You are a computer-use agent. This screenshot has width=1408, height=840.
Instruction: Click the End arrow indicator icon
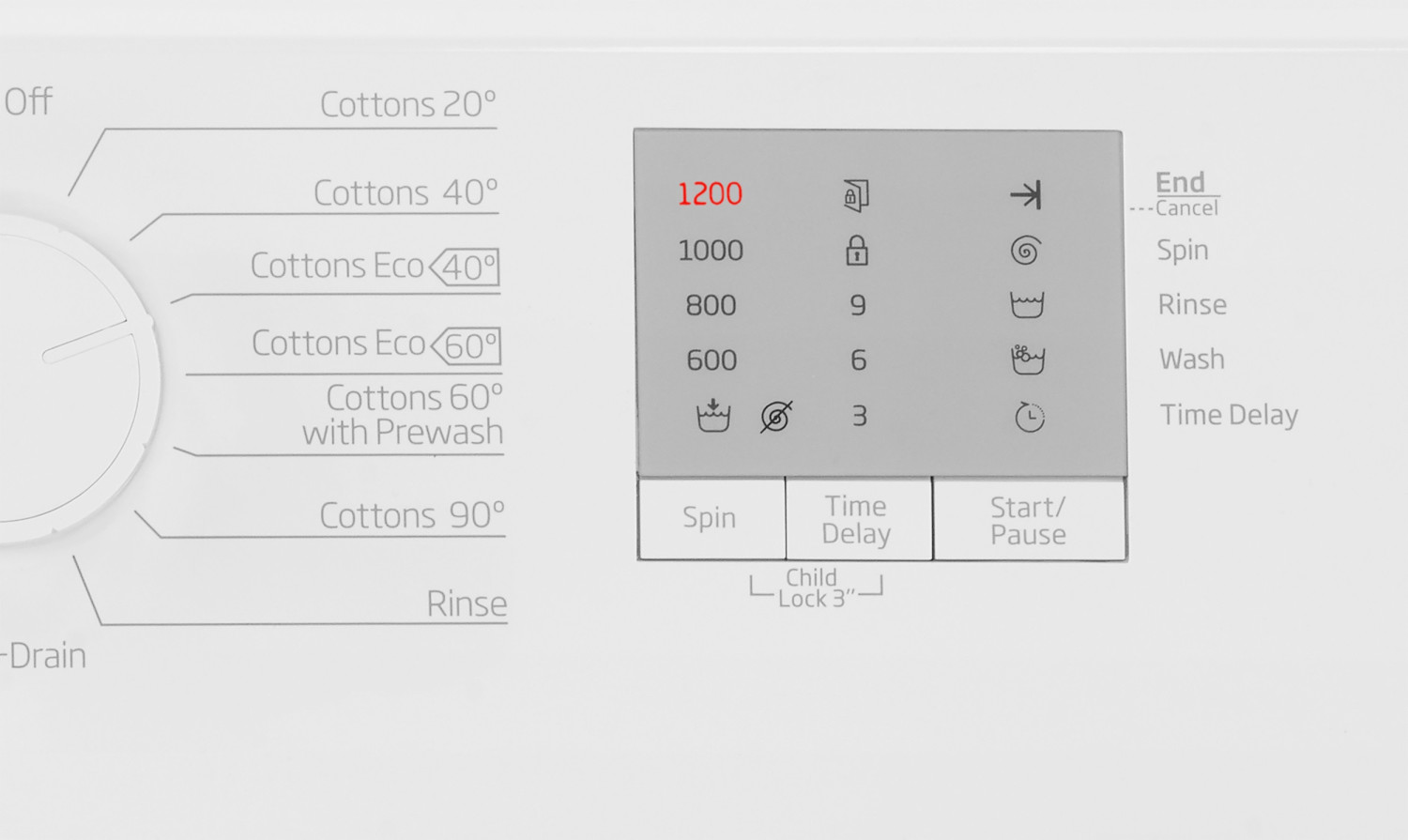click(1026, 194)
